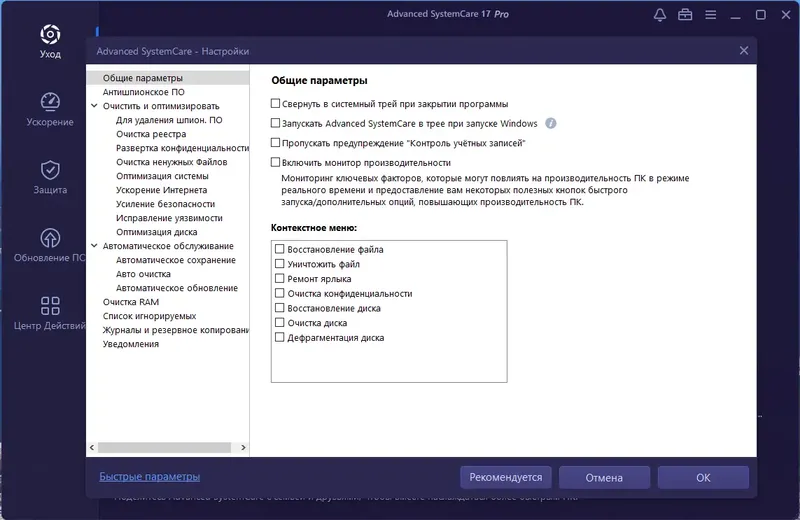Select Антишпионское ПО in settings tree
Image resolution: width=800 pixels, height=520 pixels.
143,92
